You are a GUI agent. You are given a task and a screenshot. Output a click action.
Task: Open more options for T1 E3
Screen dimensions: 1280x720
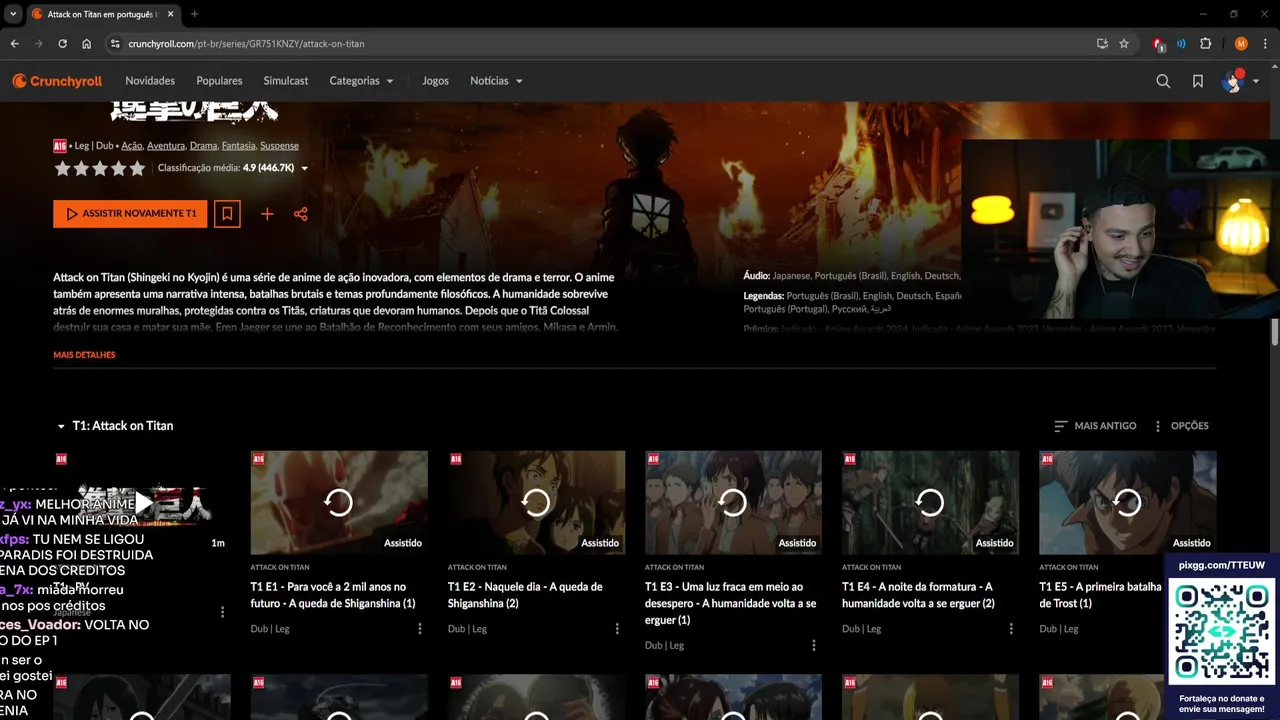click(x=814, y=646)
